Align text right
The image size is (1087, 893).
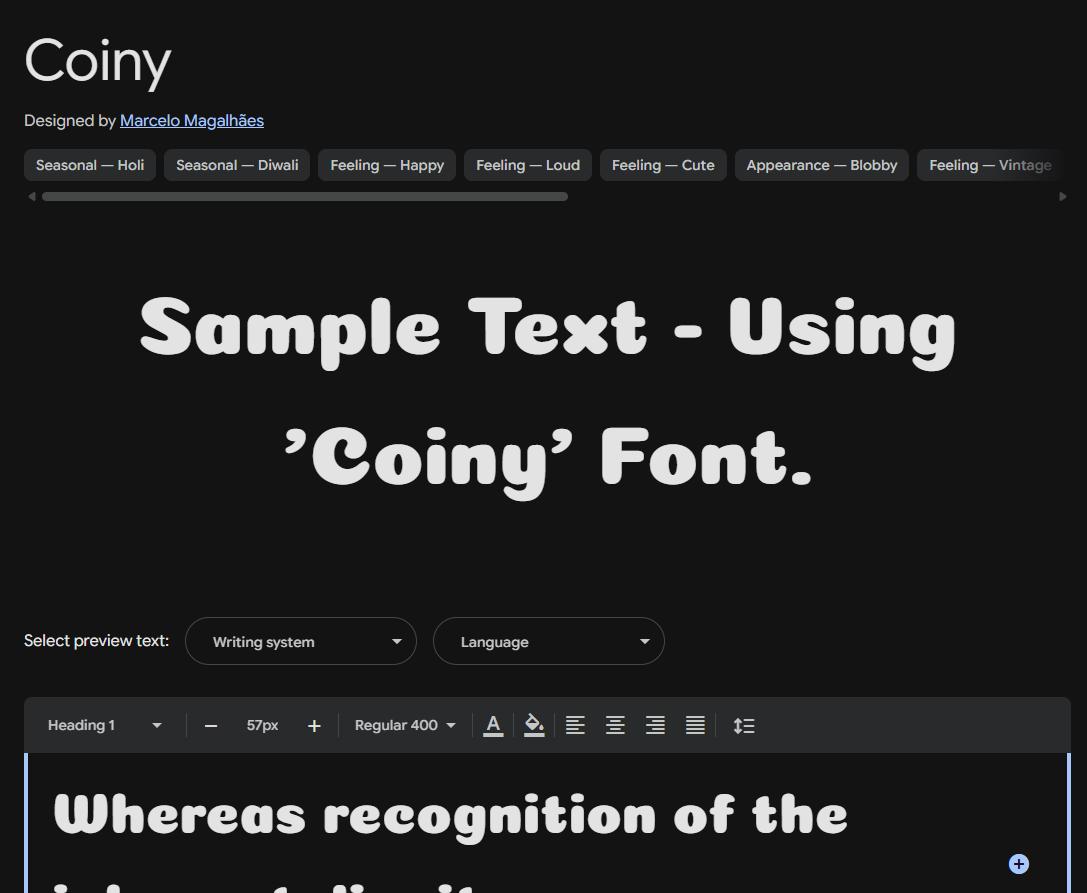click(x=655, y=725)
